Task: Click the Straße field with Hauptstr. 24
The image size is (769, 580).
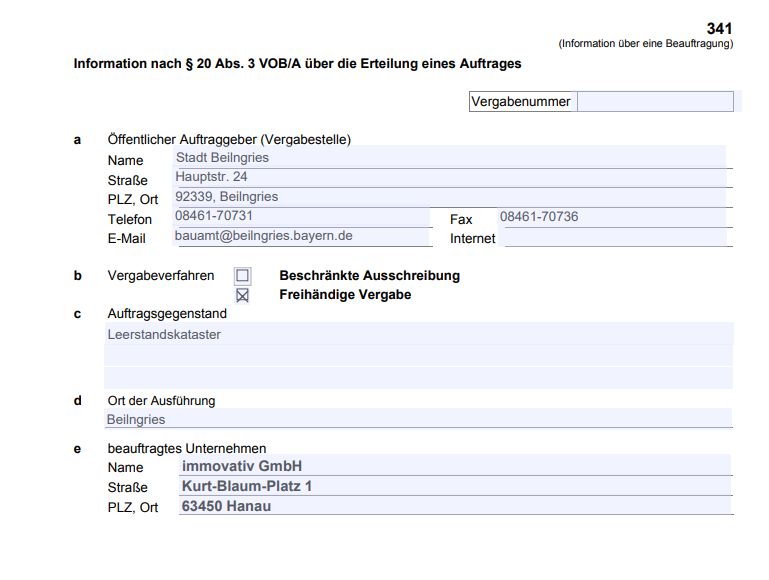Action: 448,178
